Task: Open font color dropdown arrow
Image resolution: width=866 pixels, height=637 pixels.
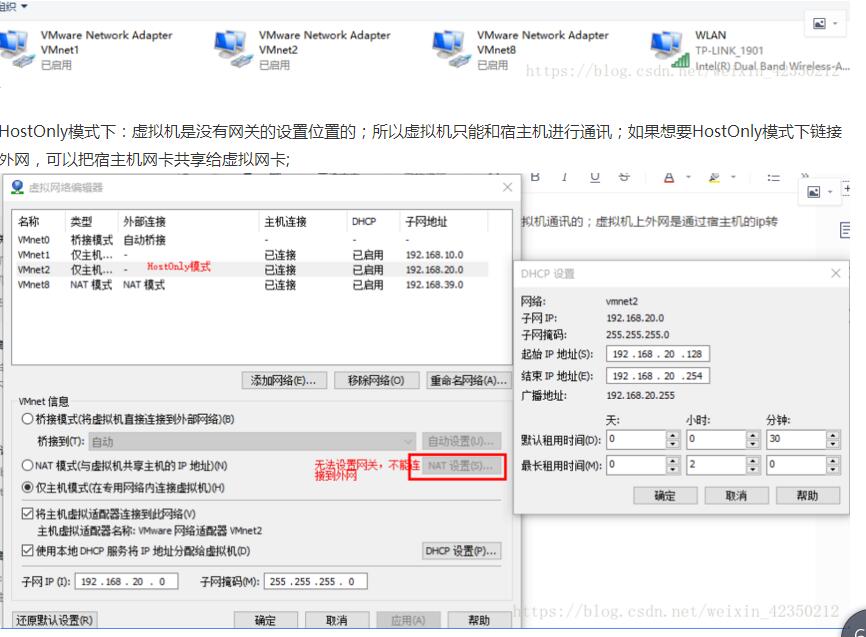Action: coord(688,177)
